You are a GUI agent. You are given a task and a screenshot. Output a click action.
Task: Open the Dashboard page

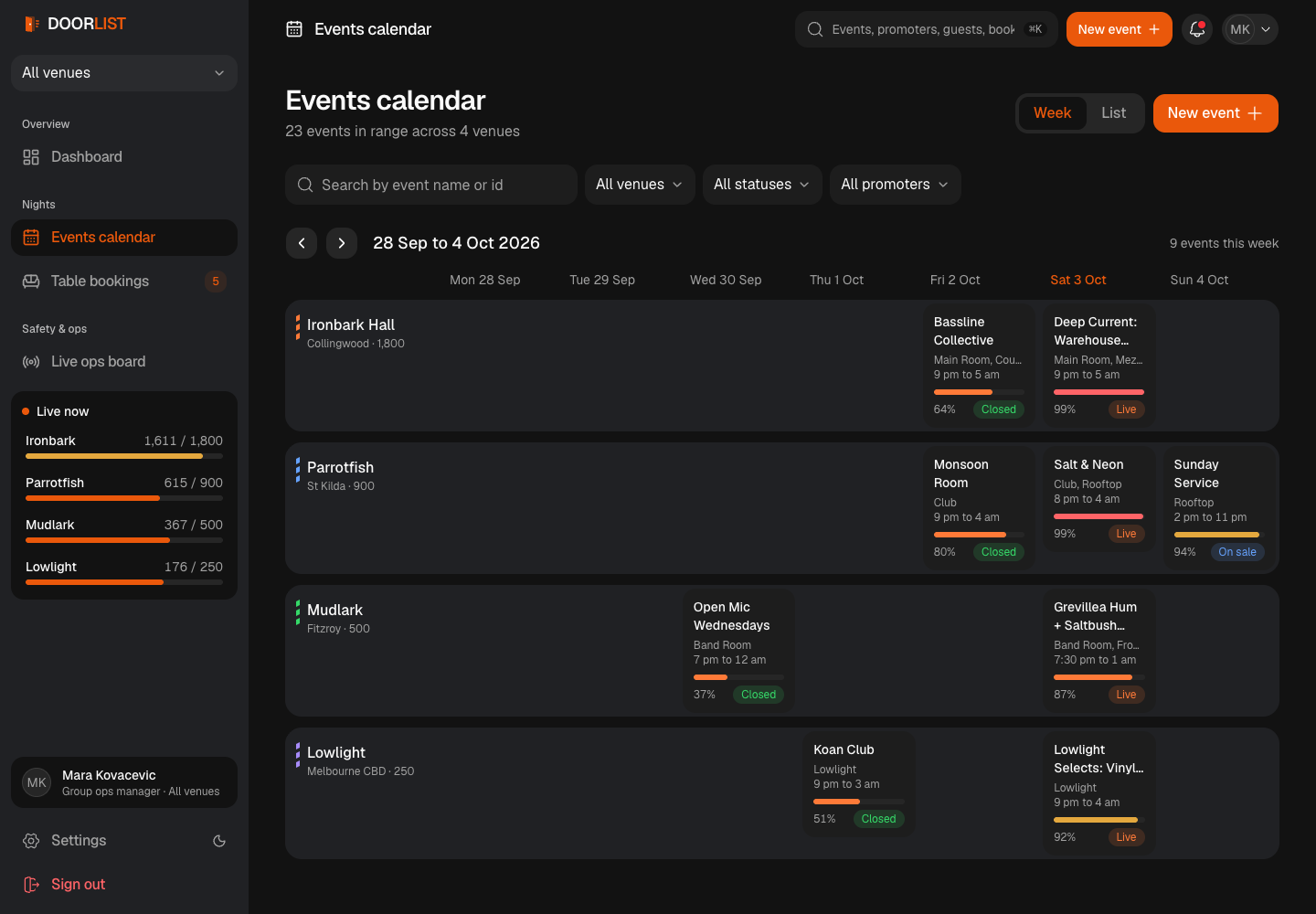124,157
